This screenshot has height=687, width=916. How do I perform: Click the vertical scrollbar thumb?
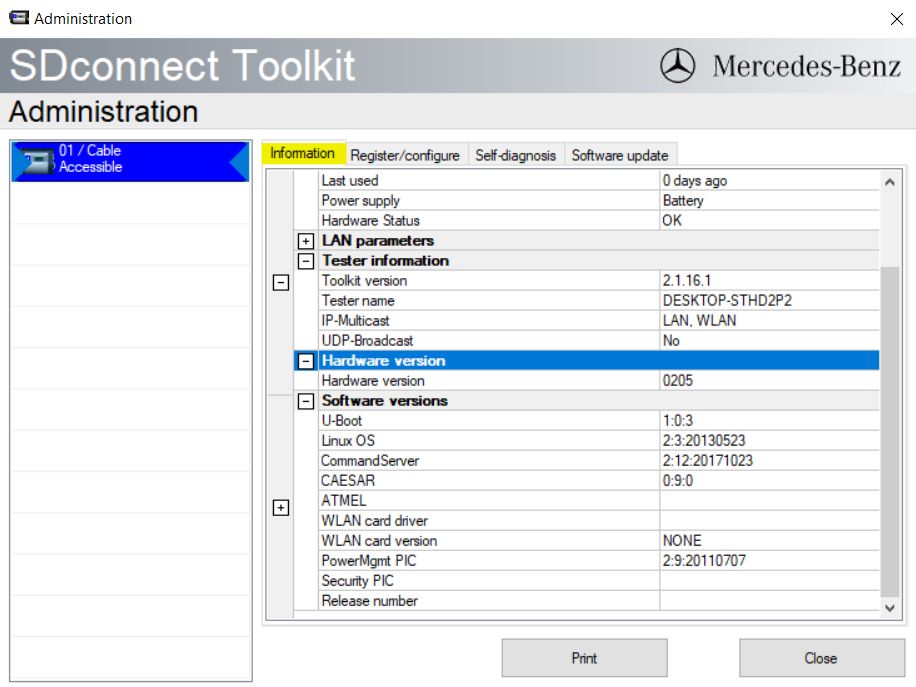pos(890,432)
